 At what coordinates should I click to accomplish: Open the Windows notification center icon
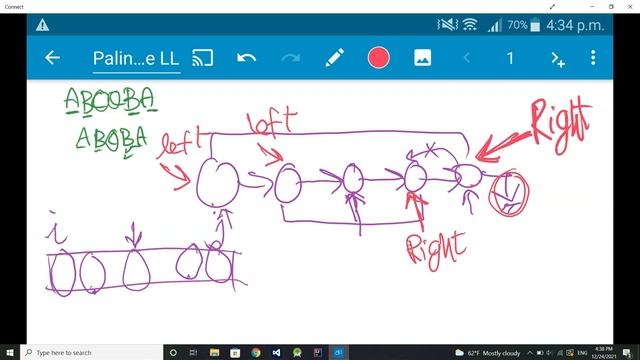click(627, 353)
